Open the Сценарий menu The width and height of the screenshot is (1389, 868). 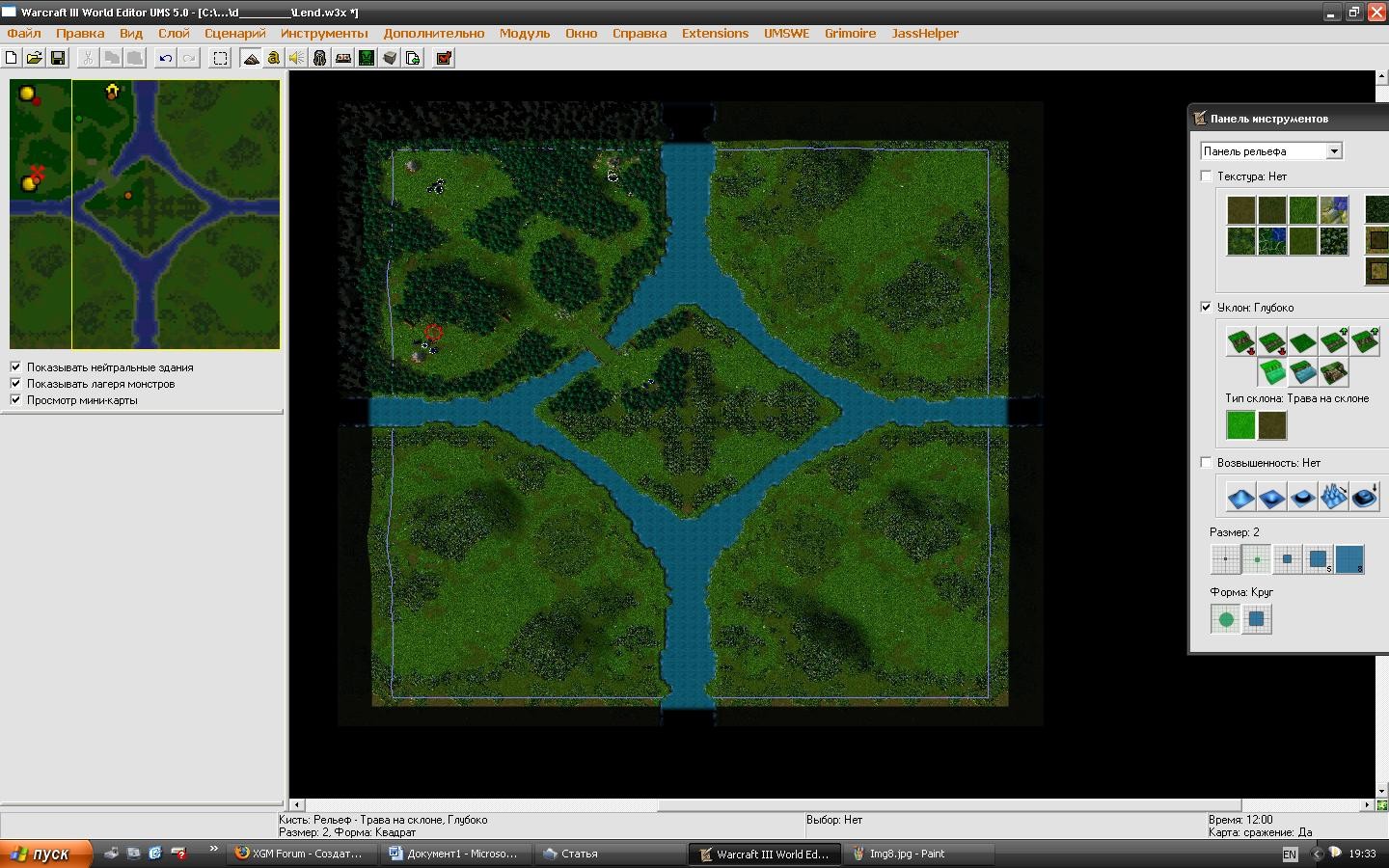235,33
